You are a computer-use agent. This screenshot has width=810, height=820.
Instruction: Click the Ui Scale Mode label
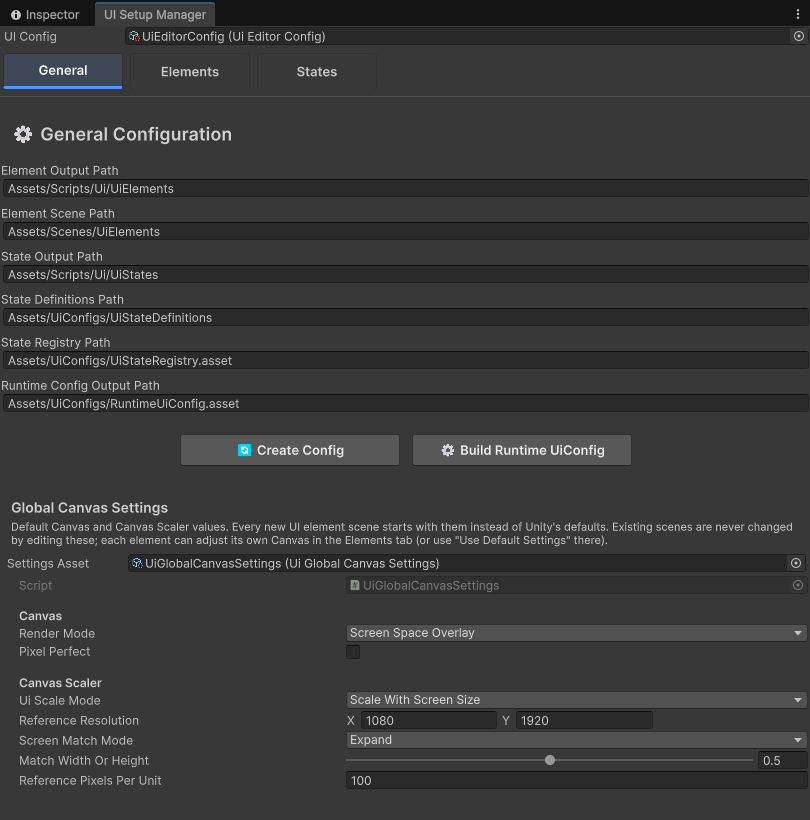pos(60,700)
